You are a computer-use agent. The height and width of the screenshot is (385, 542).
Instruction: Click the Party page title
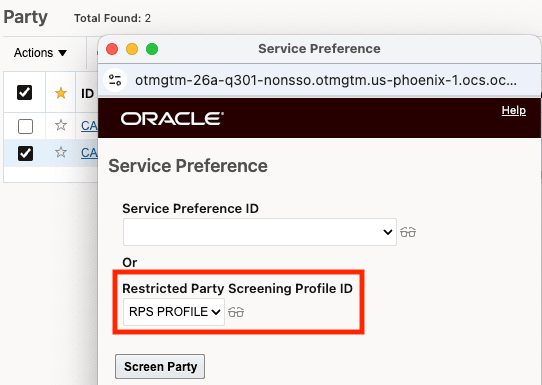point(26,17)
